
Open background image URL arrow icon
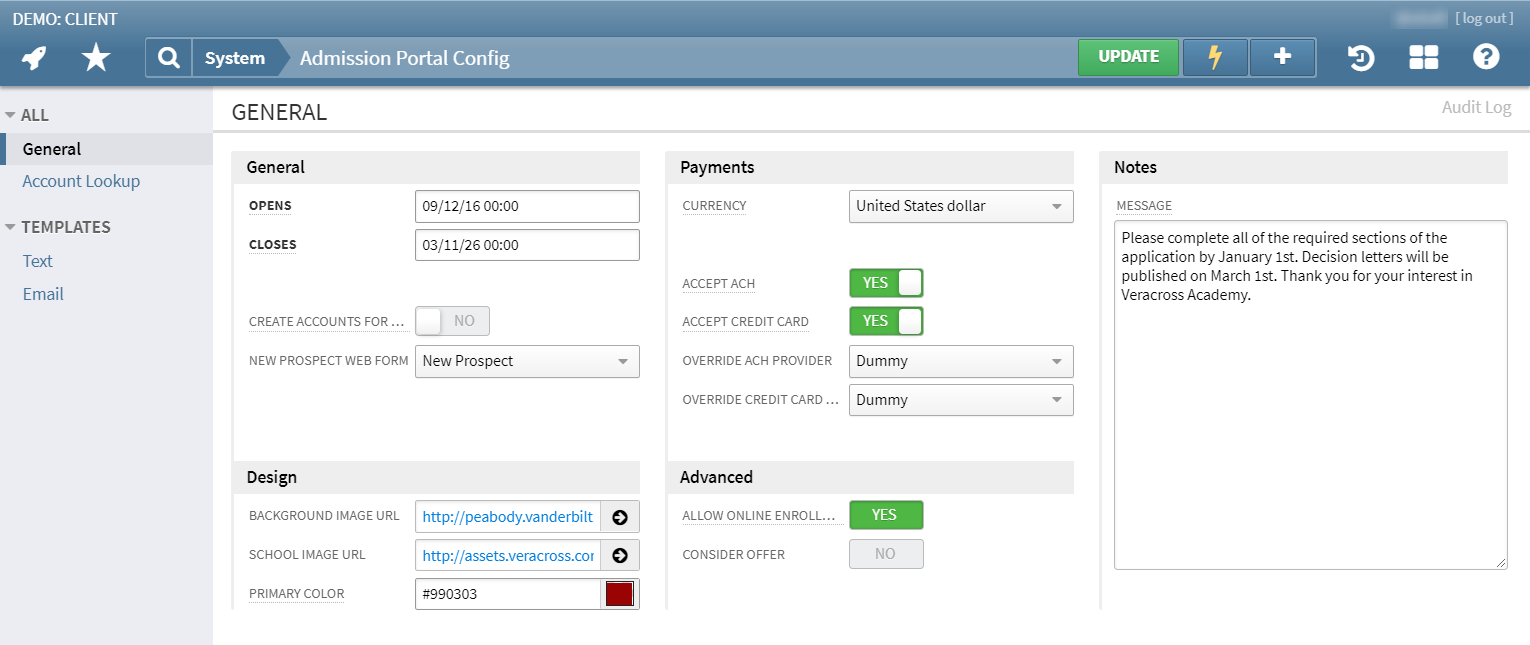[x=620, y=517]
